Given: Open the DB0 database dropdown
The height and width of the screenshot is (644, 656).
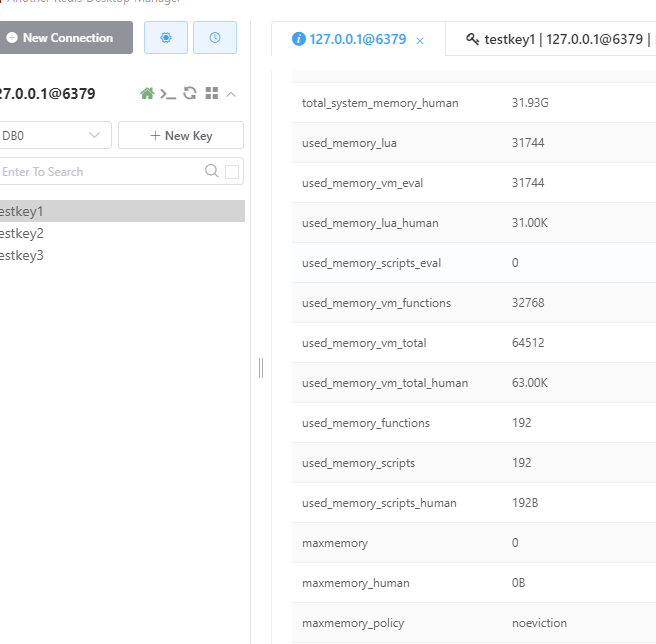Looking at the screenshot, I should point(53,135).
